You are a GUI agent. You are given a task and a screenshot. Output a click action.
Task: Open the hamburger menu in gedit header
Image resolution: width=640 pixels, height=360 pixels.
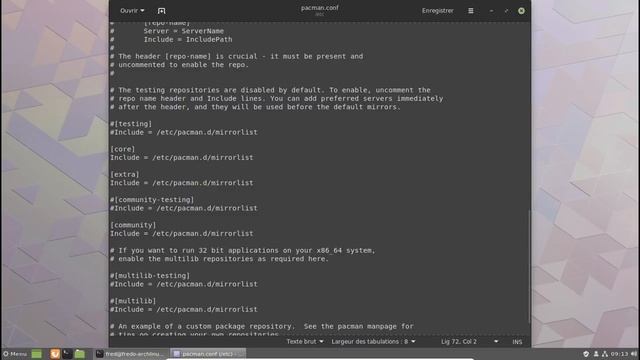tap(471, 11)
